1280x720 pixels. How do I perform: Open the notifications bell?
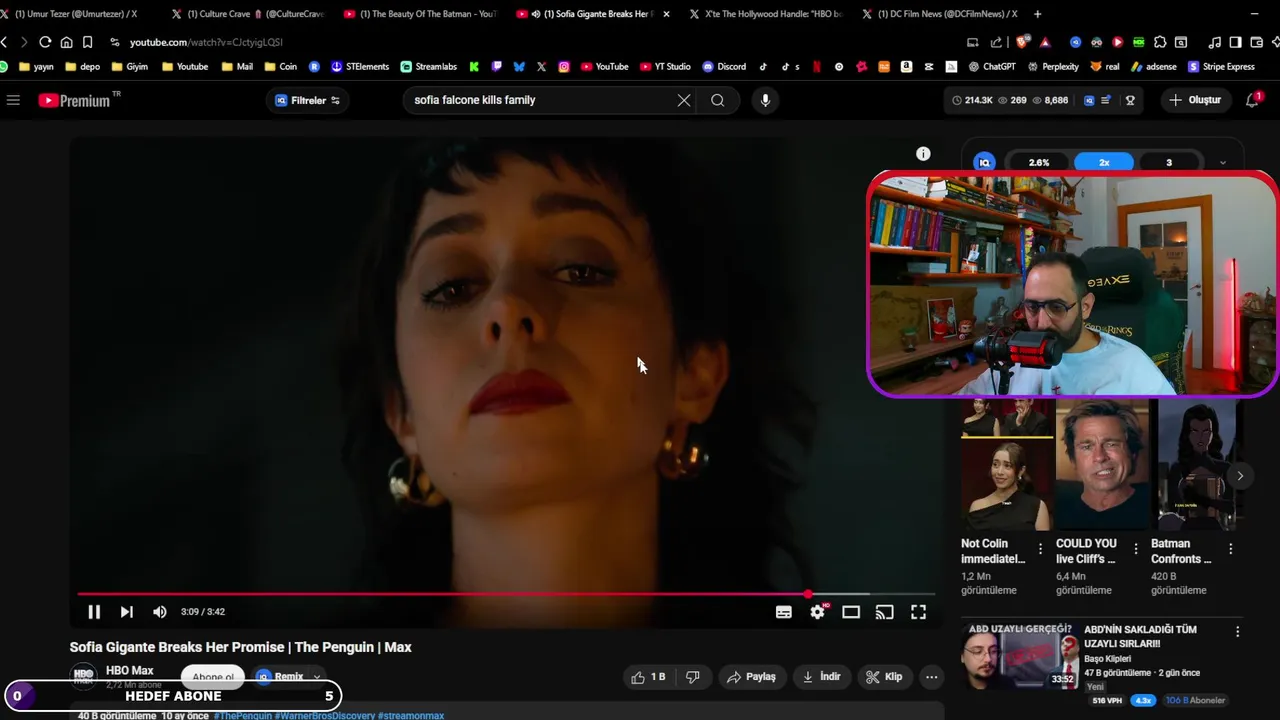coord(1252,100)
